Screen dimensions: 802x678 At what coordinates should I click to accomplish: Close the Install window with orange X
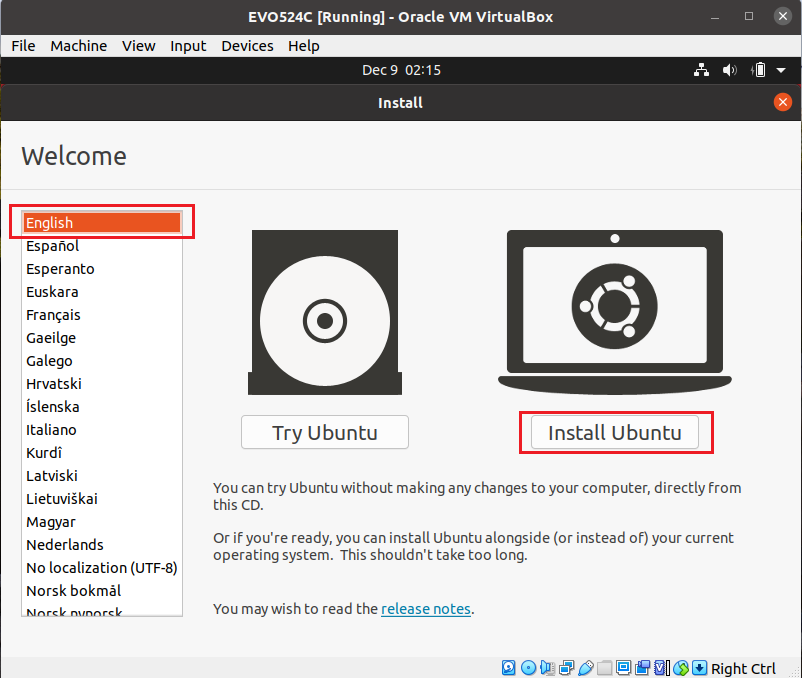tap(782, 102)
